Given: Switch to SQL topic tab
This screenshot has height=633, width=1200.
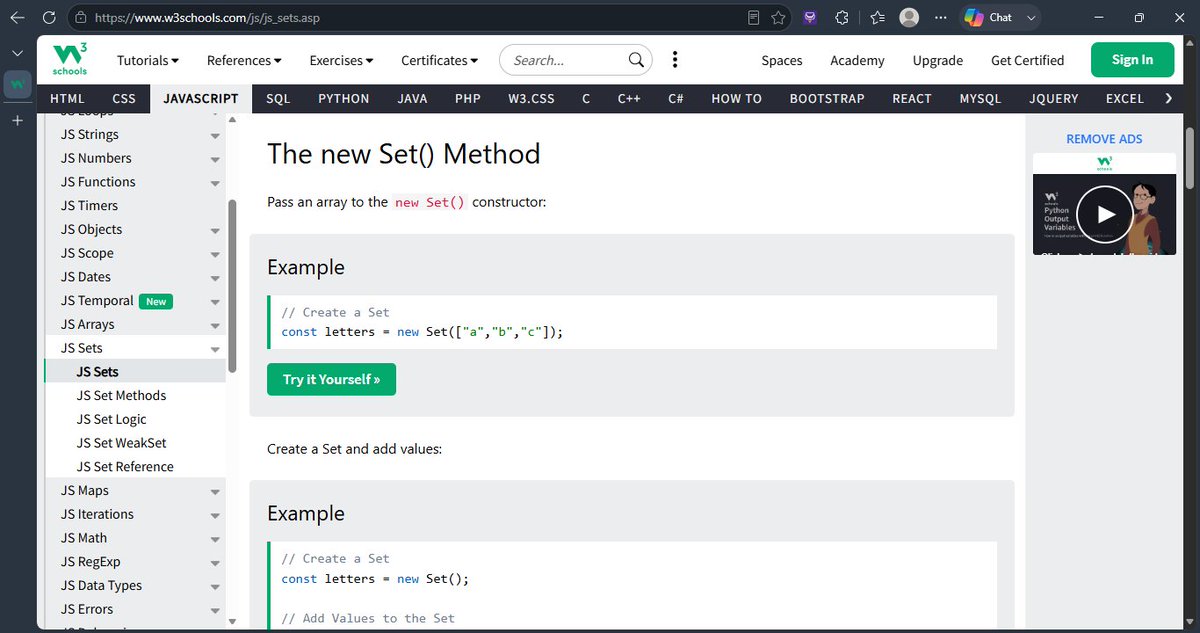Looking at the screenshot, I should [278, 98].
